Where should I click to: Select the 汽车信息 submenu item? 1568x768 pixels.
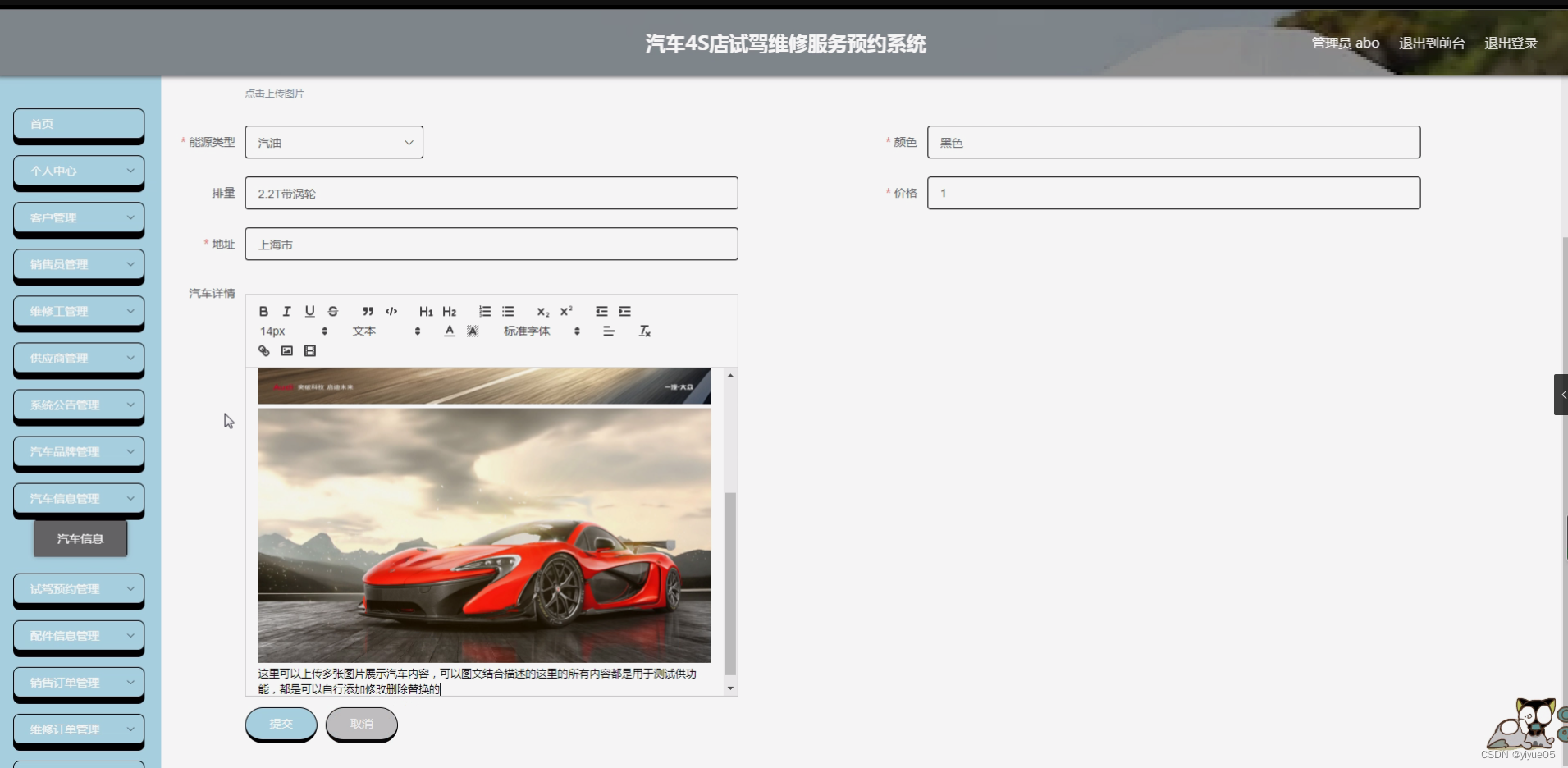[80, 538]
